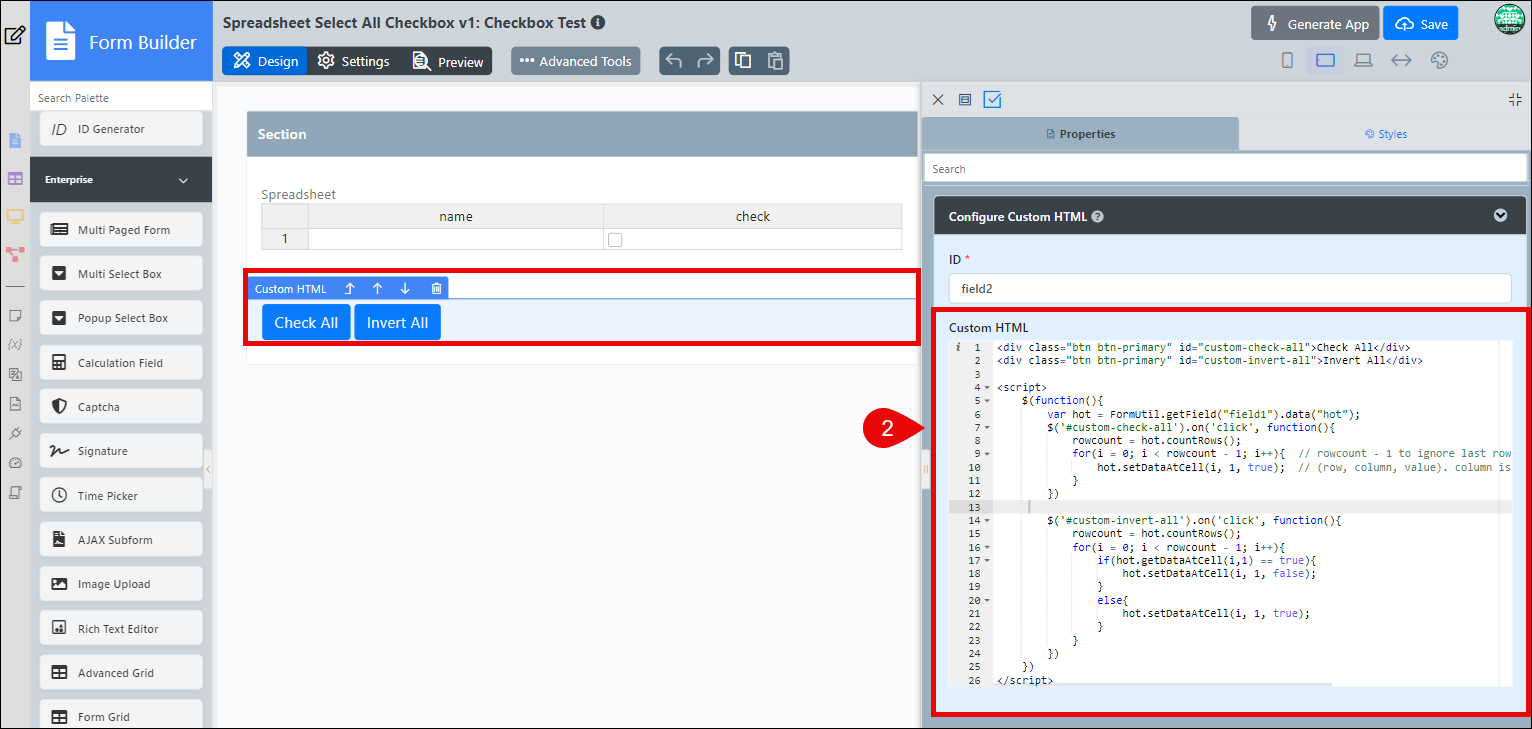The image size is (1532, 729).
Task: Collapse the Configure Custom HTML section chevron
Action: 1499,215
